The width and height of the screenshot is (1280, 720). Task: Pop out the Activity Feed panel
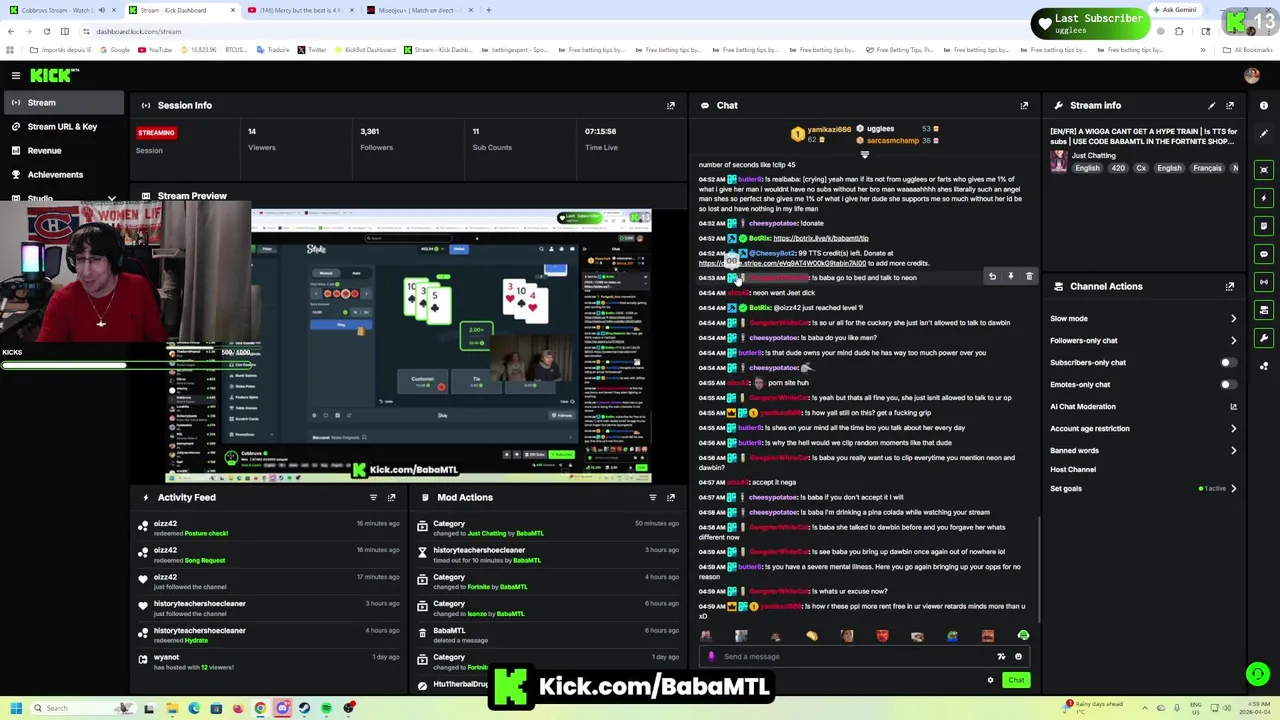(391, 497)
